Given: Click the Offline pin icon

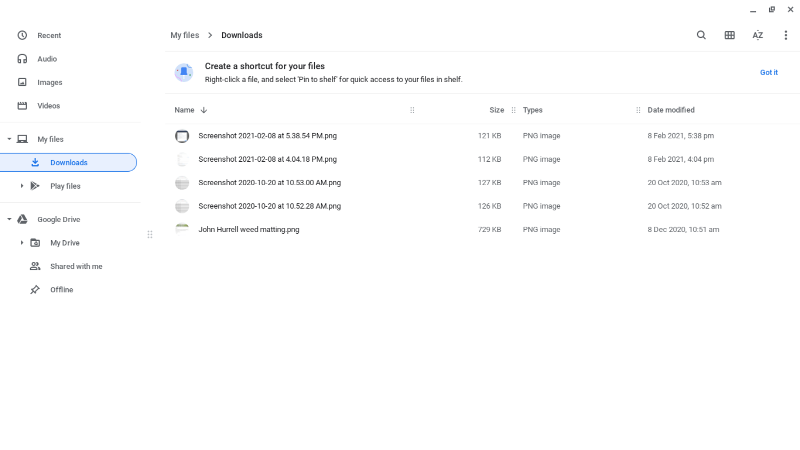Looking at the screenshot, I should pyautogui.click(x=35, y=290).
